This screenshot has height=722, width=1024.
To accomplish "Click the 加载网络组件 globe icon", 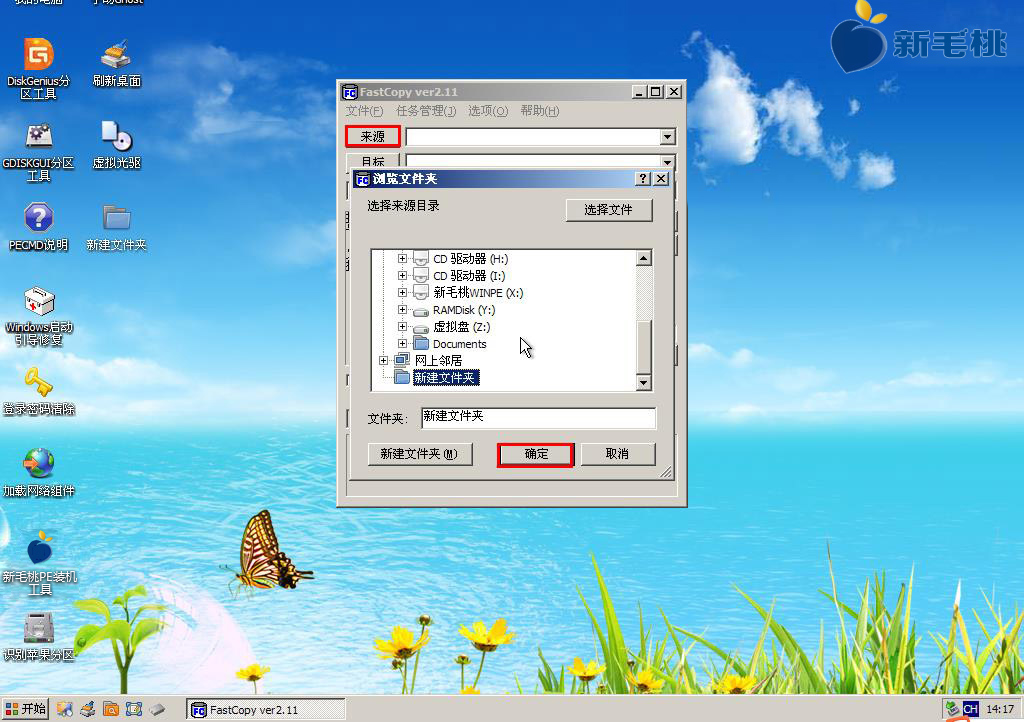I will pos(39,473).
